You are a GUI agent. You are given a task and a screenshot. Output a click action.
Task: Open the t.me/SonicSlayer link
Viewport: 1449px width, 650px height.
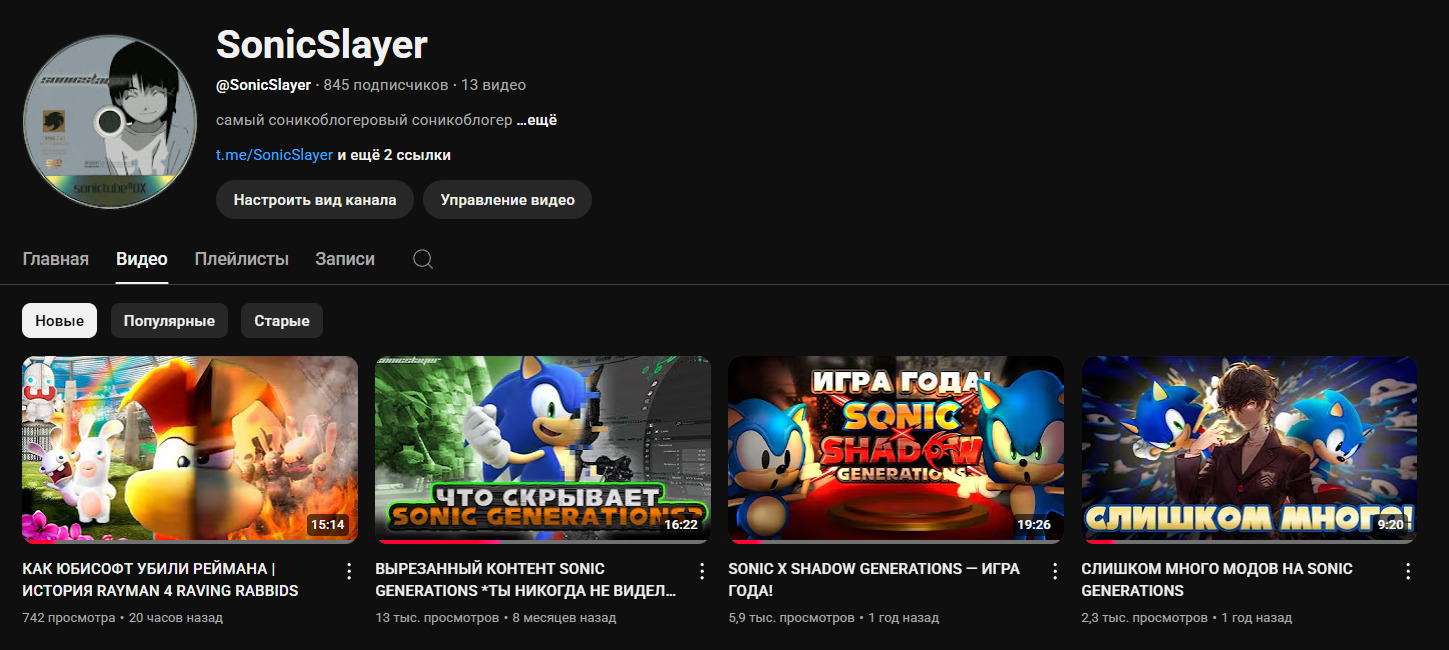275,155
